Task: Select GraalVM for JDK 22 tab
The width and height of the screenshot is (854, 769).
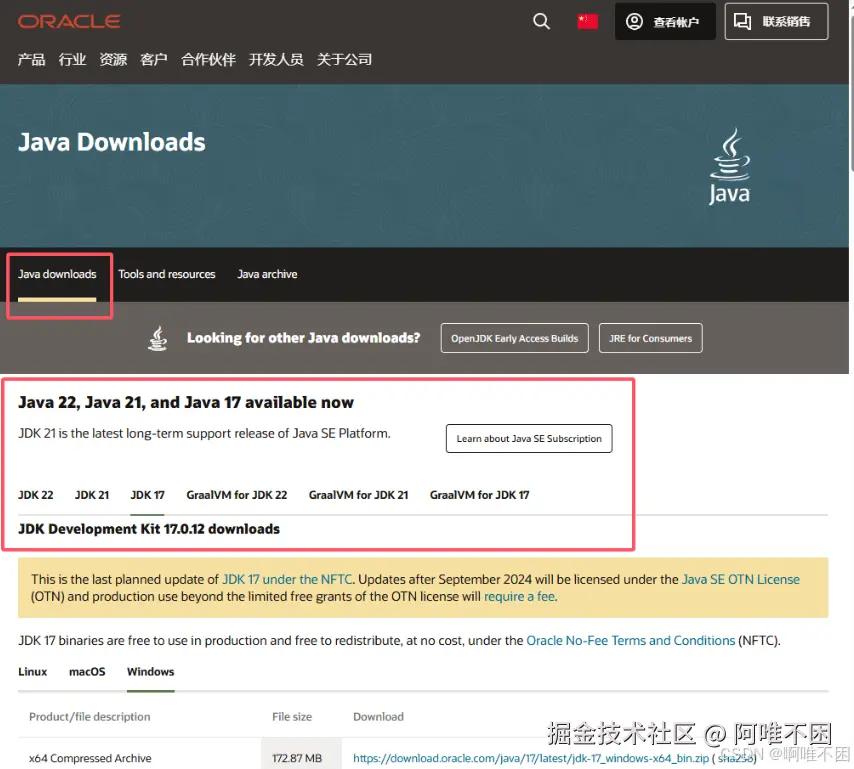Action: [236, 495]
